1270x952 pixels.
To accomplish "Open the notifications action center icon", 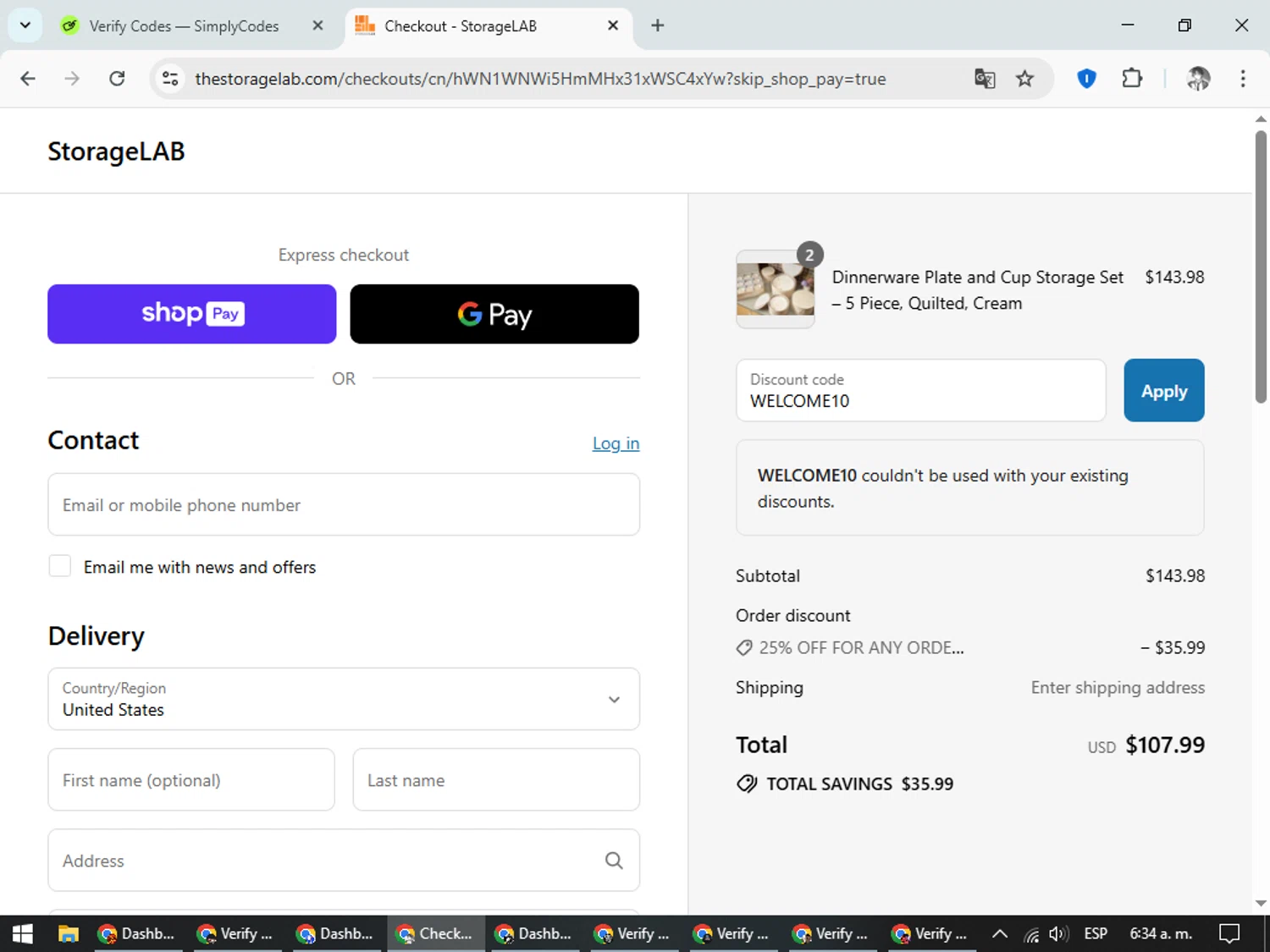I will point(1229,933).
